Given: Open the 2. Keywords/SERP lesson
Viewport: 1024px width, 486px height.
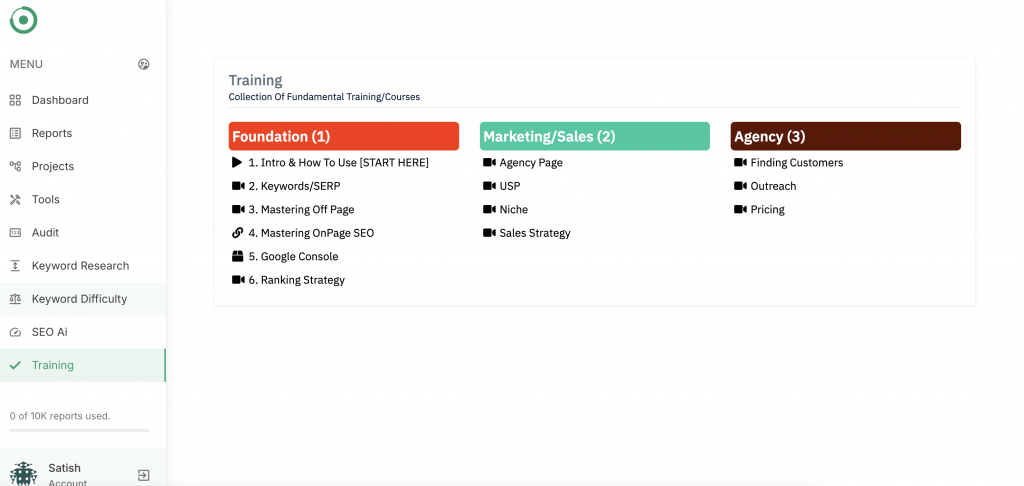Looking at the screenshot, I should pos(294,186).
